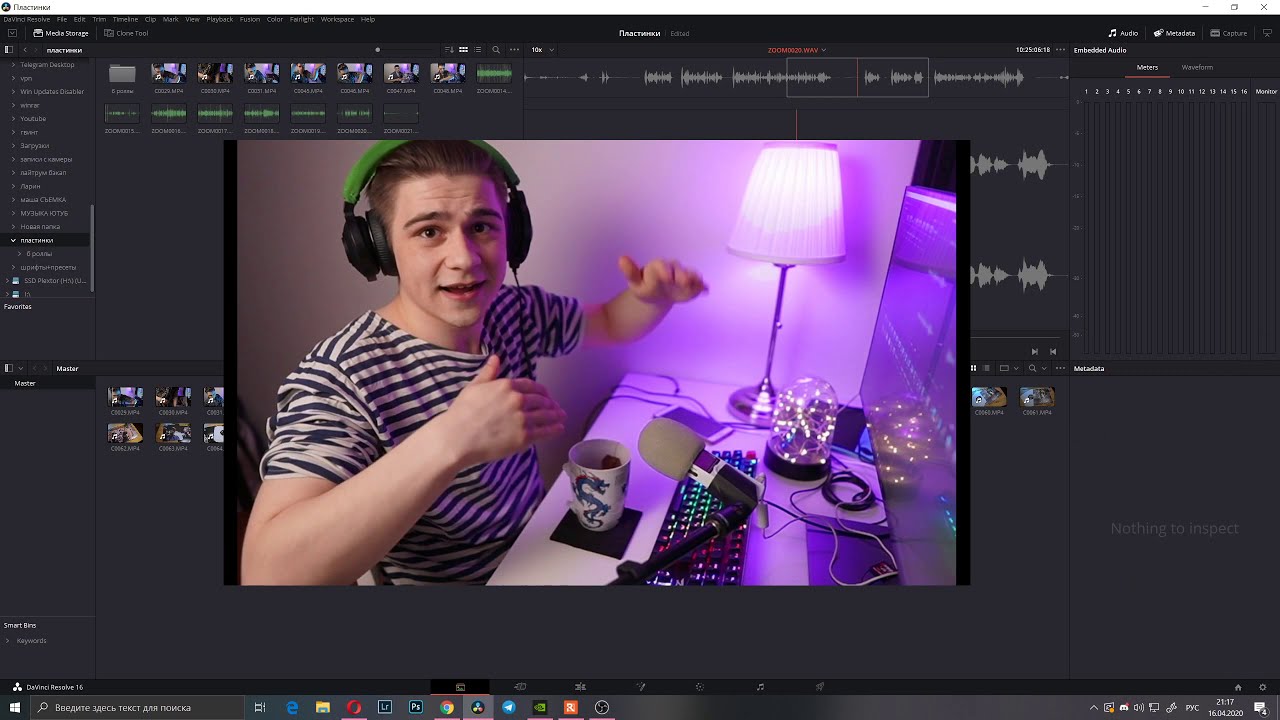Screen dimensions: 1280x720
Task: Switch media pool to thumbnail view
Action: pyautogui.click(x=973, y=368)
